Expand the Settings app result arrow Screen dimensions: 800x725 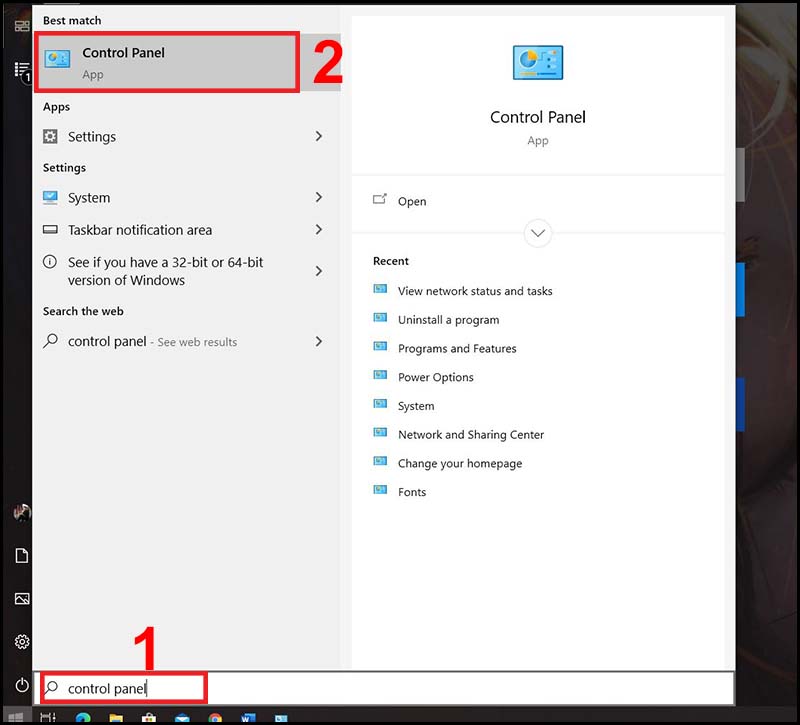[318, 136]
